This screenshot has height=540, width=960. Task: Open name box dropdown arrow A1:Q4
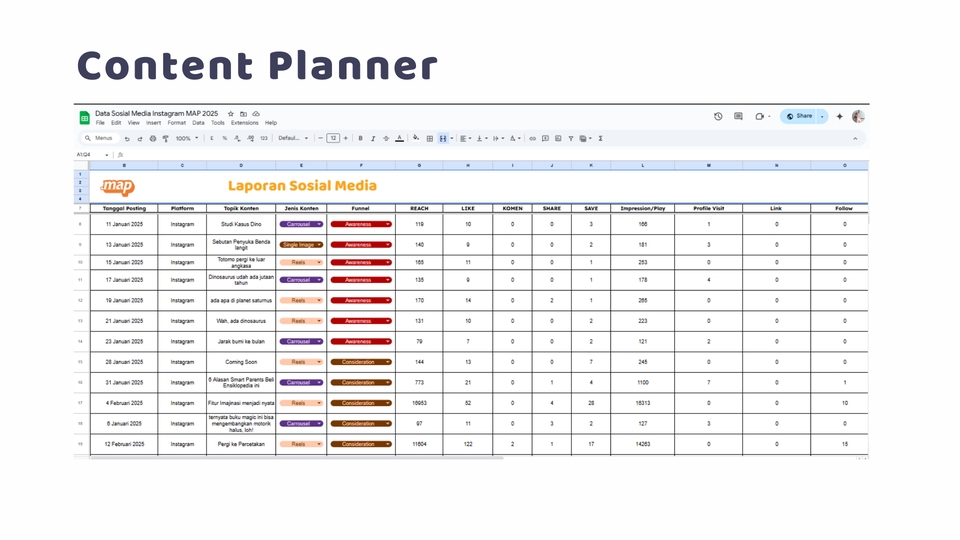click(107, 155)
